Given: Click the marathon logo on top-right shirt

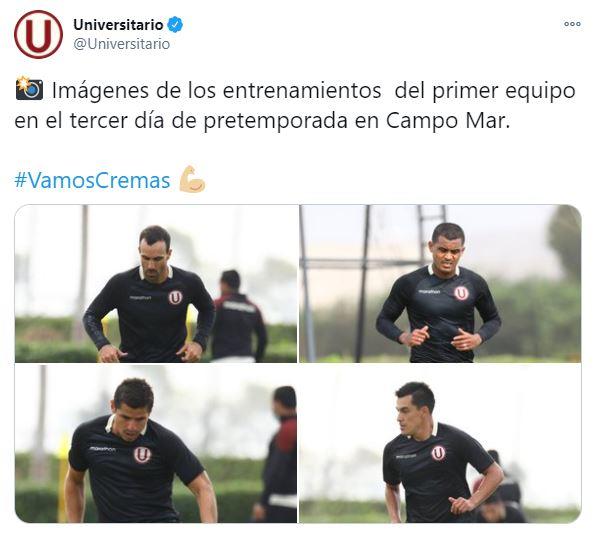Looking at the screenshot, I should (x=430, y=291).
